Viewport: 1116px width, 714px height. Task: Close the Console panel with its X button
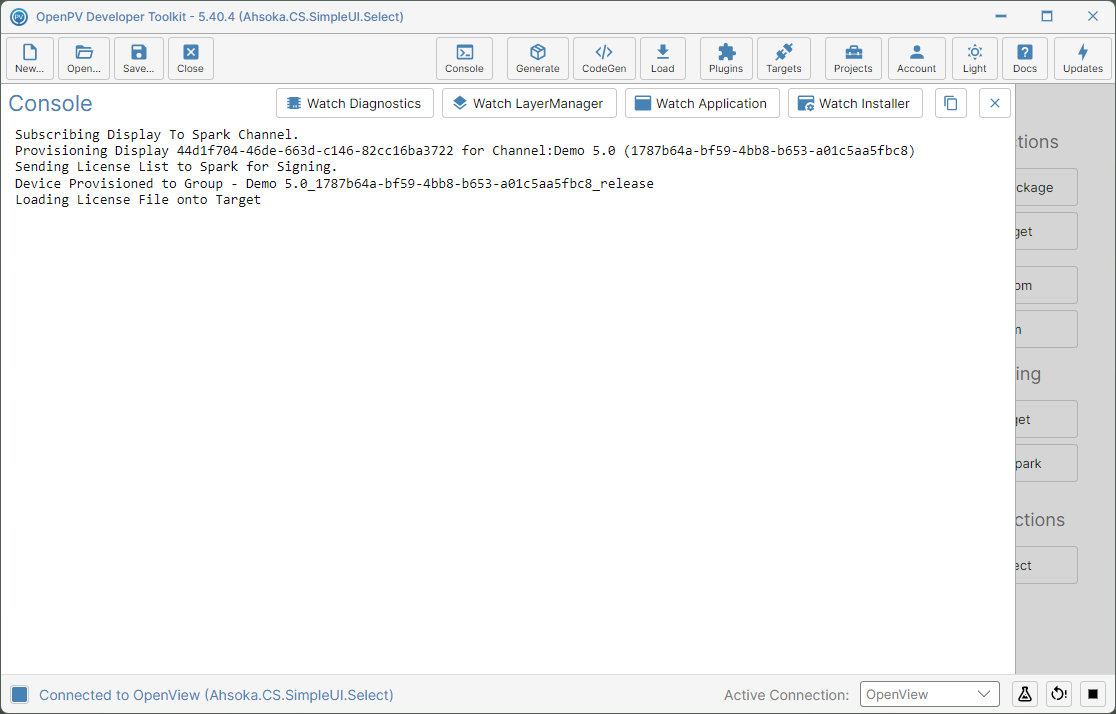[x=995, y=103]
